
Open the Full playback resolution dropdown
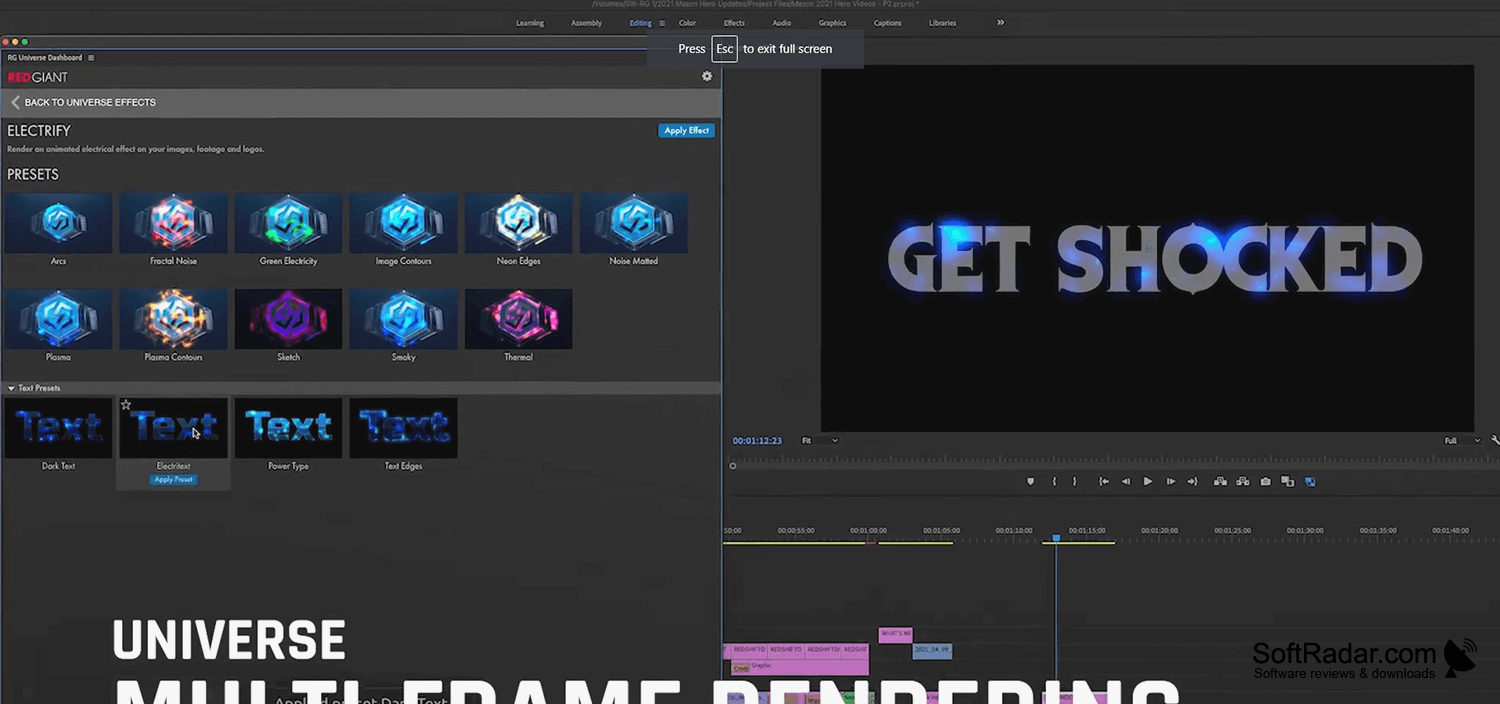1462,440
